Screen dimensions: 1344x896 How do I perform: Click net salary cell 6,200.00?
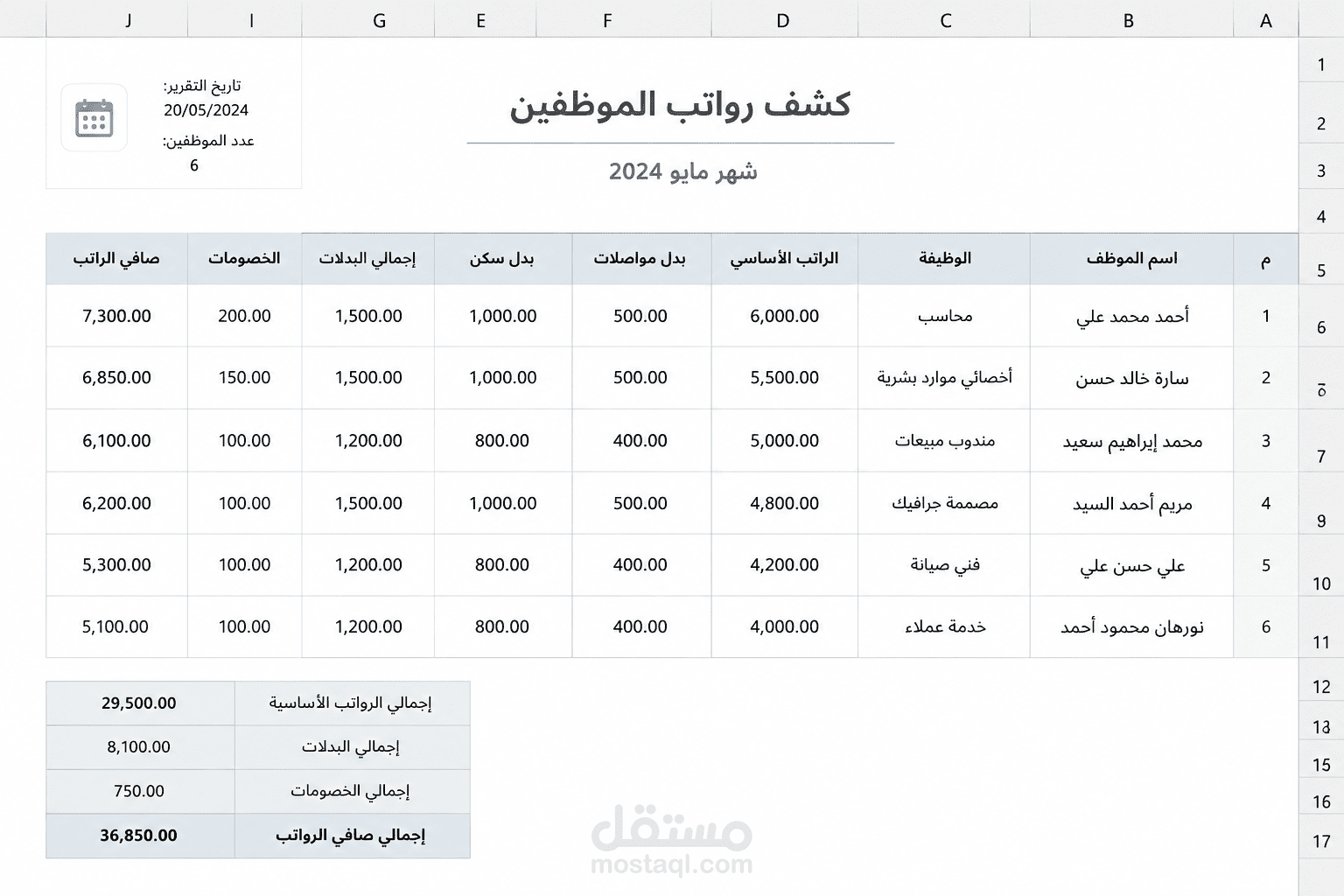116,503
